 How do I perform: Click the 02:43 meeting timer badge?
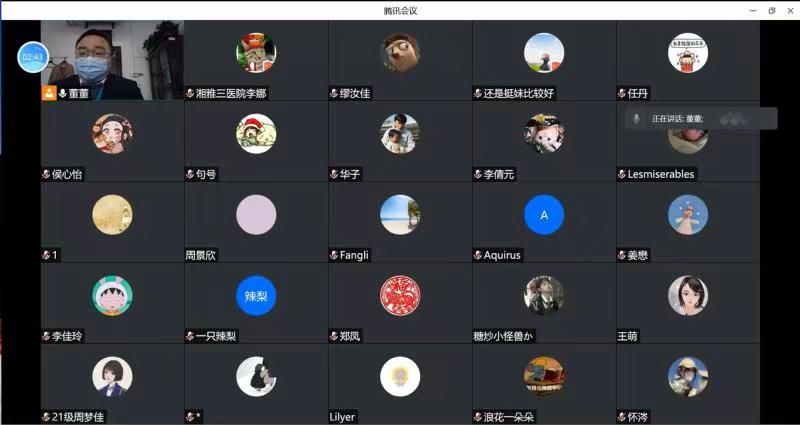[x=32, y=57]
